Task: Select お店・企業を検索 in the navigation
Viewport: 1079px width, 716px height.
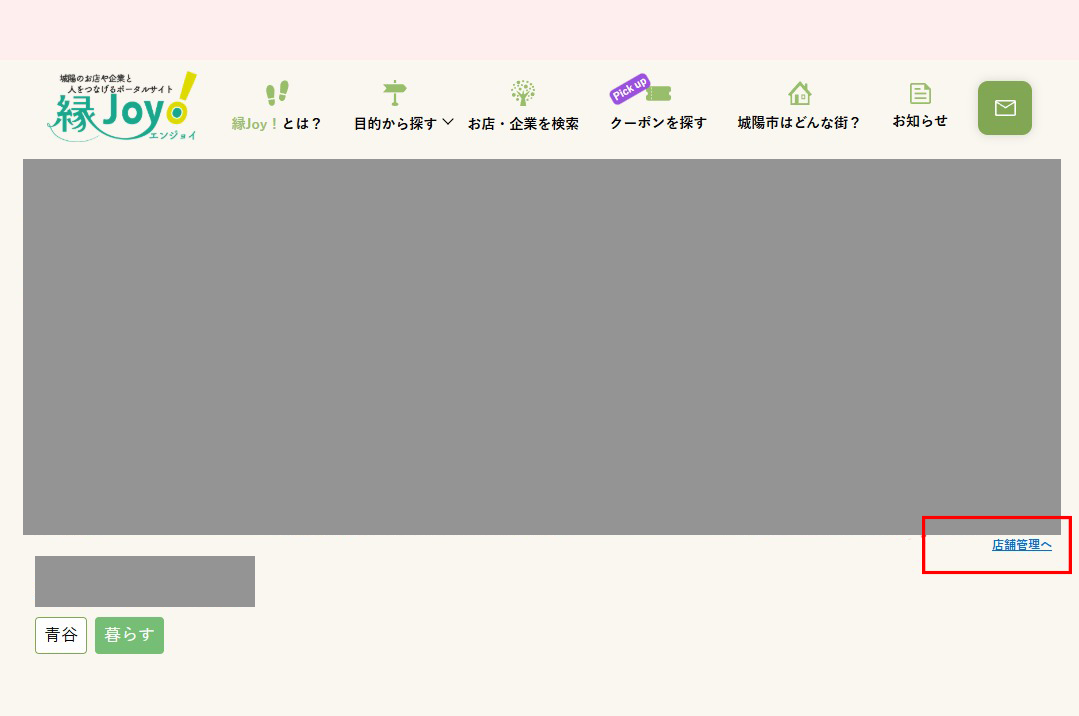Action: (524, 123)
